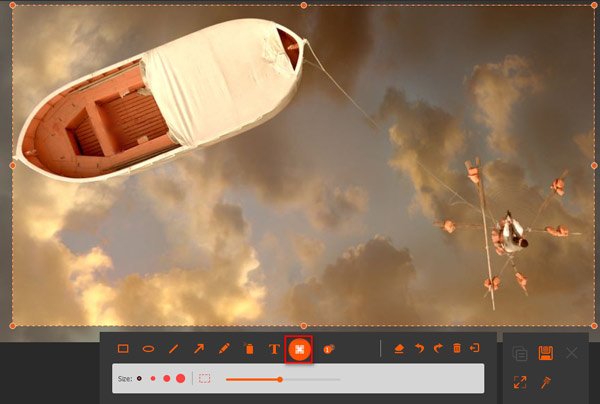Click the top-center selection handle
The height and width of the screenshot is (404, 600).
(x=303, y=5)
